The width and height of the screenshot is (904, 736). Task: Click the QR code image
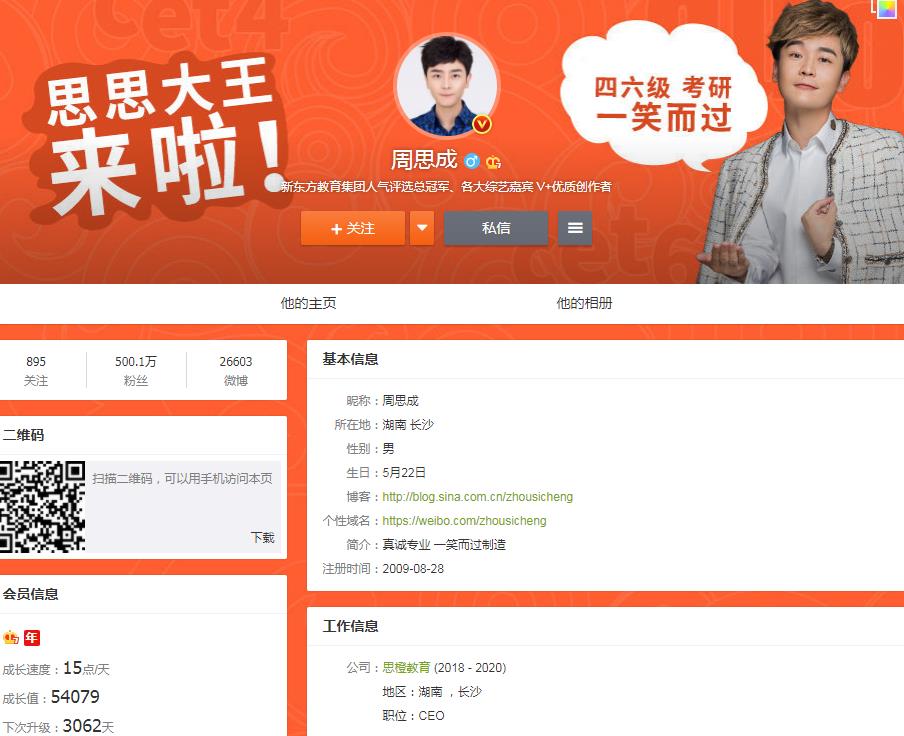43,506
